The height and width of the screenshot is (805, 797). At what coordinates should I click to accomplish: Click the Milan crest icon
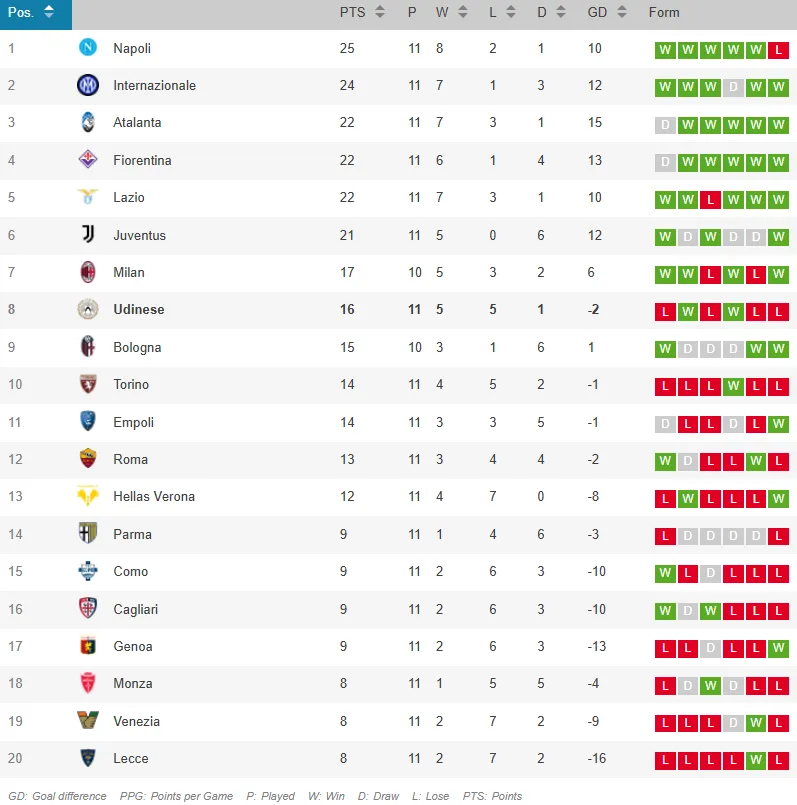click(88, 272)
